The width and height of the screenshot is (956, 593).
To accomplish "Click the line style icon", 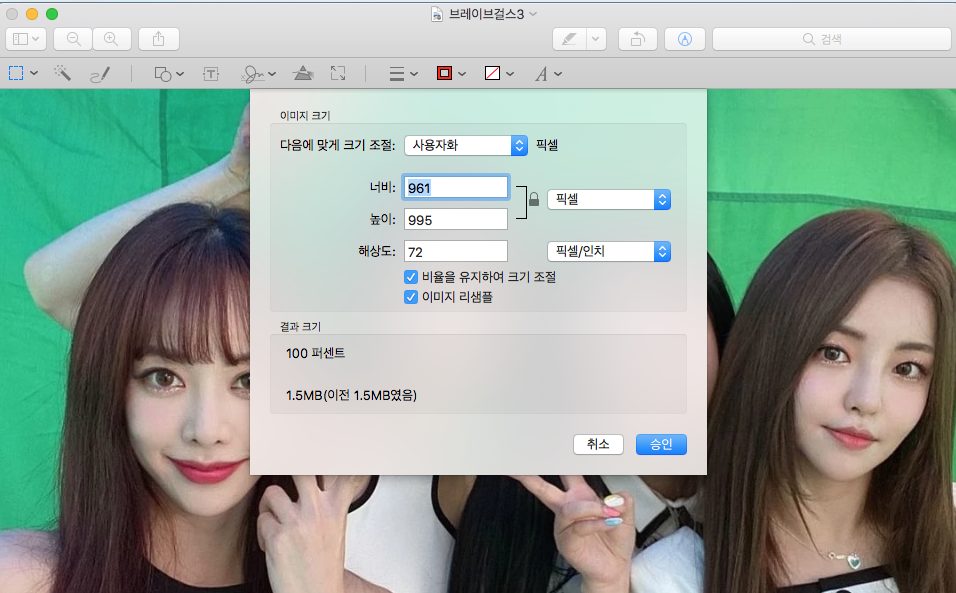I will click(397, 74).
